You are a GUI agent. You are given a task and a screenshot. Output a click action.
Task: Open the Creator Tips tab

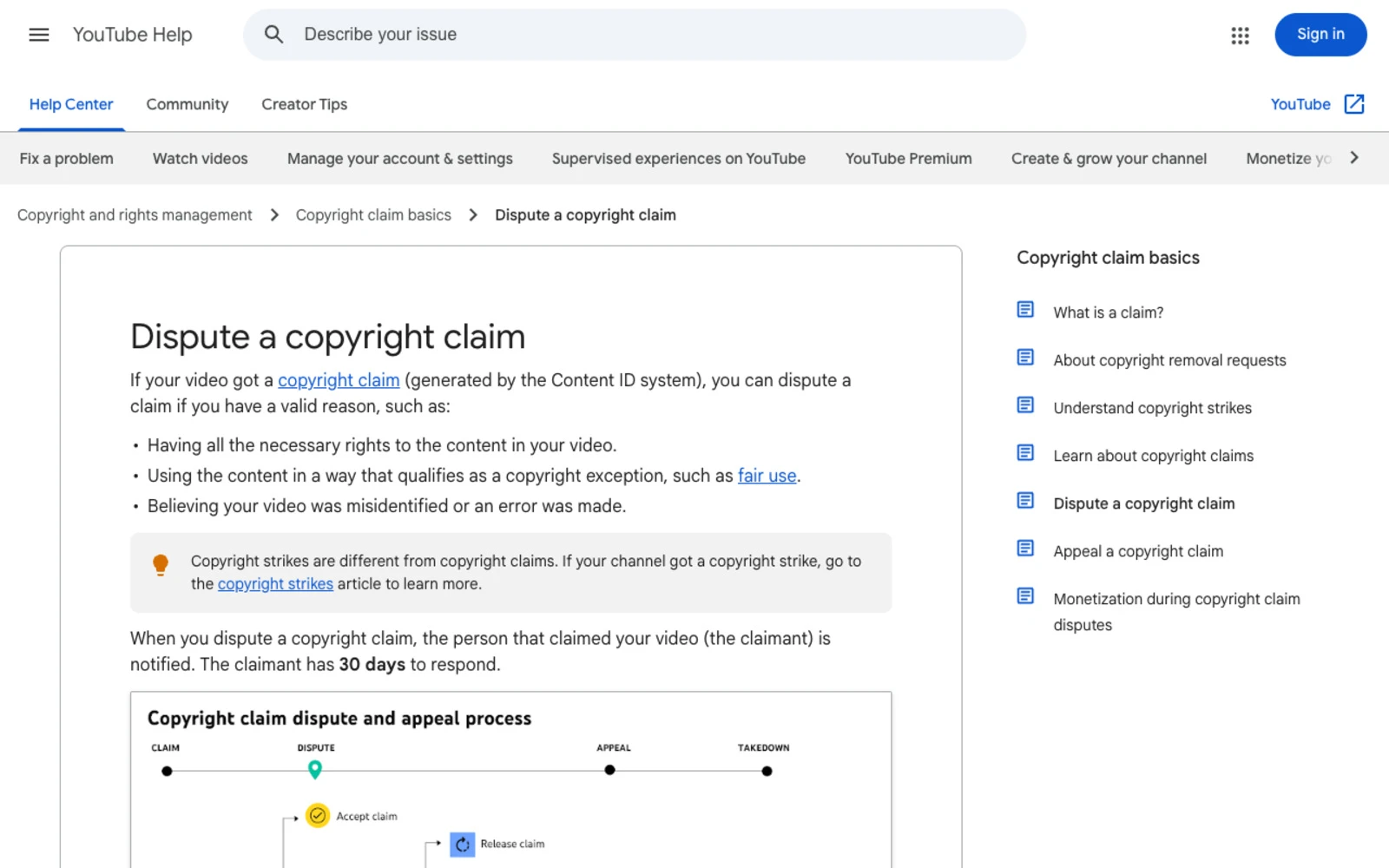pos(304,104)
